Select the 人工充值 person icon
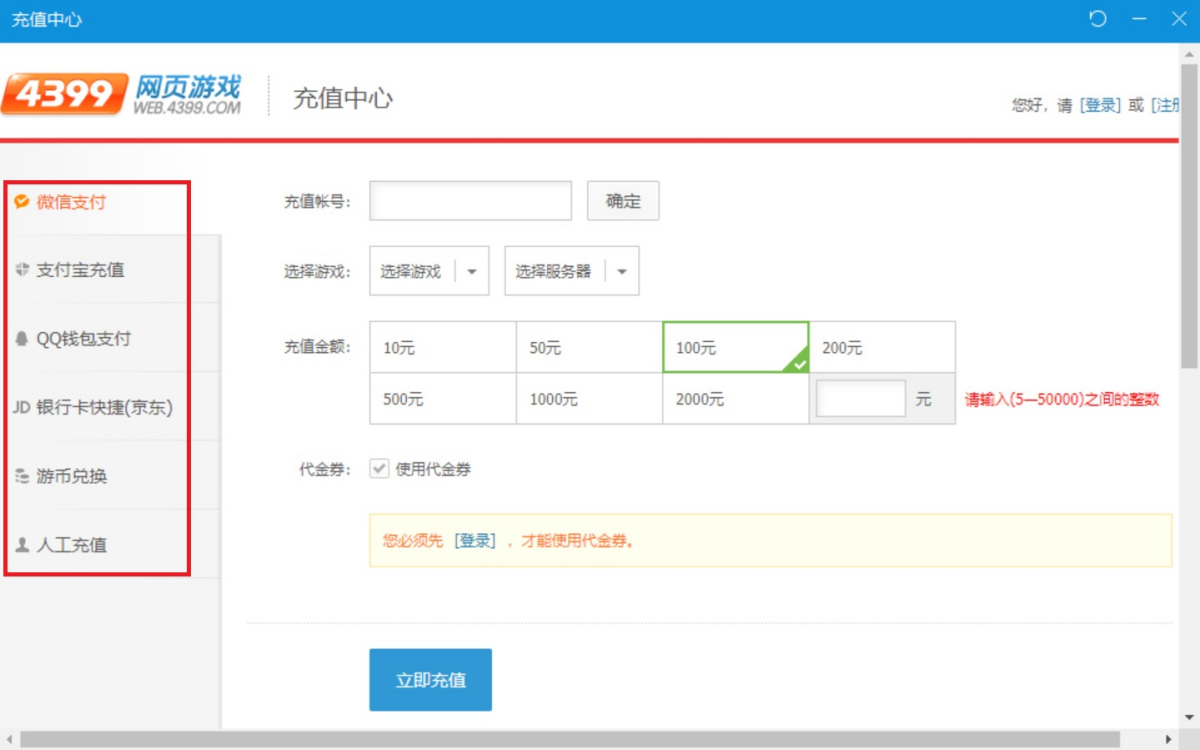Screen dimensions: 1200x750 tap(22, 545)
